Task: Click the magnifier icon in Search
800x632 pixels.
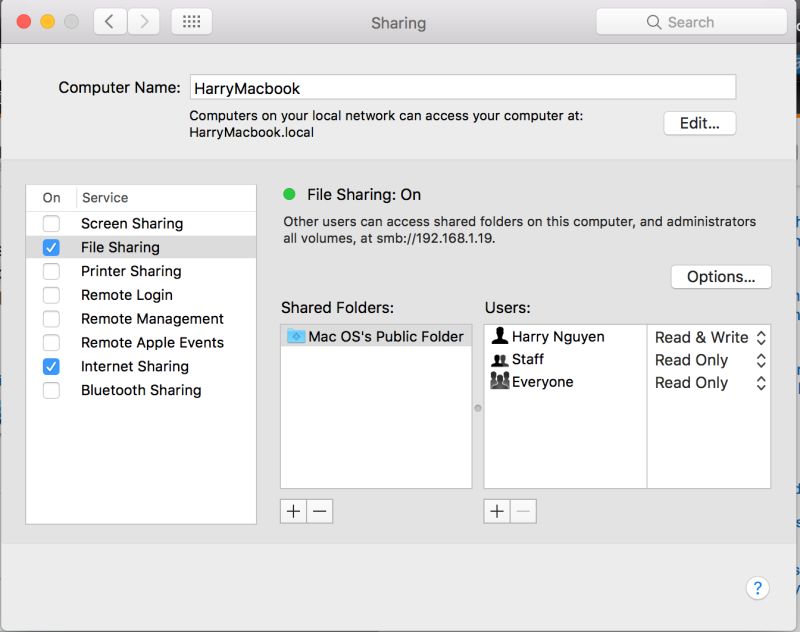Action: tap(654, 22)
